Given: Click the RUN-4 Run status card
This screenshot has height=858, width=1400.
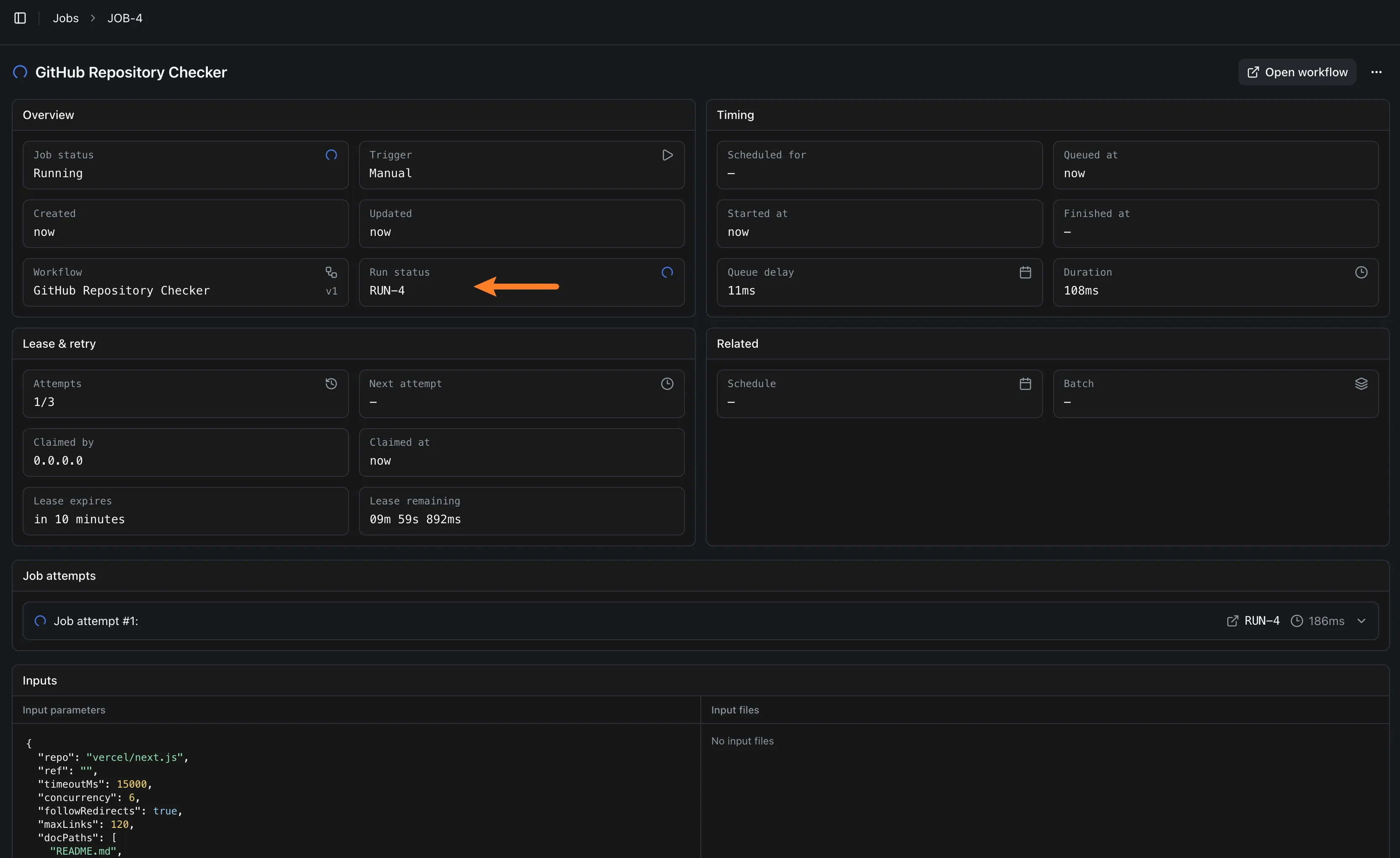Looking at the screenshot, I should click(521, 282).
